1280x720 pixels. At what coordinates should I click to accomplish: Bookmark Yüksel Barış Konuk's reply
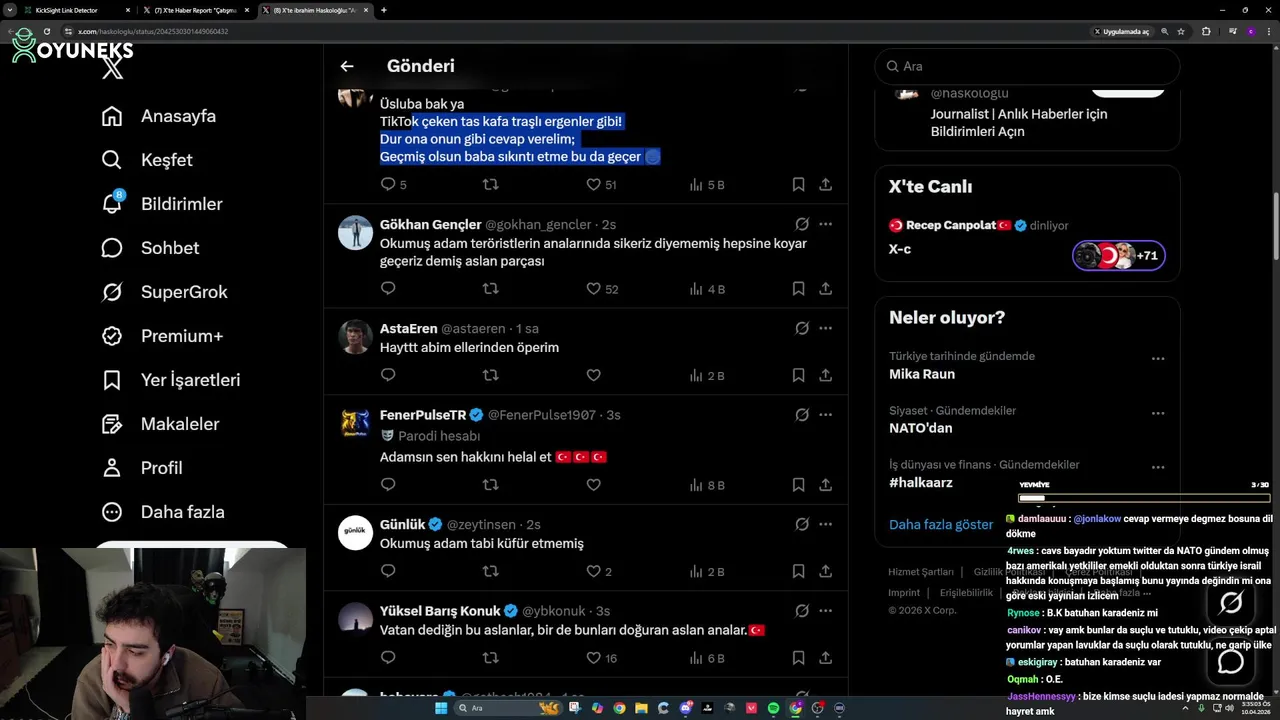pos(798,657)
